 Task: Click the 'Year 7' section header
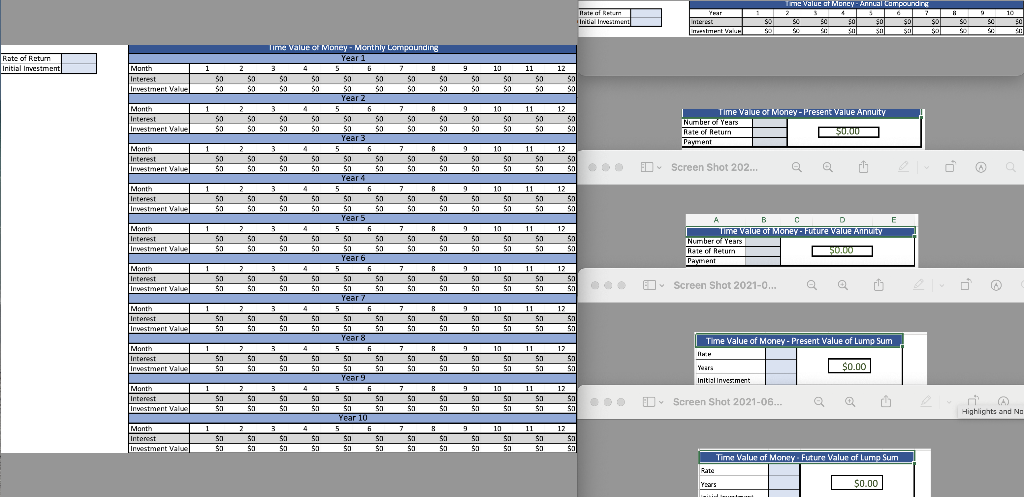click(x=353, y=298)
